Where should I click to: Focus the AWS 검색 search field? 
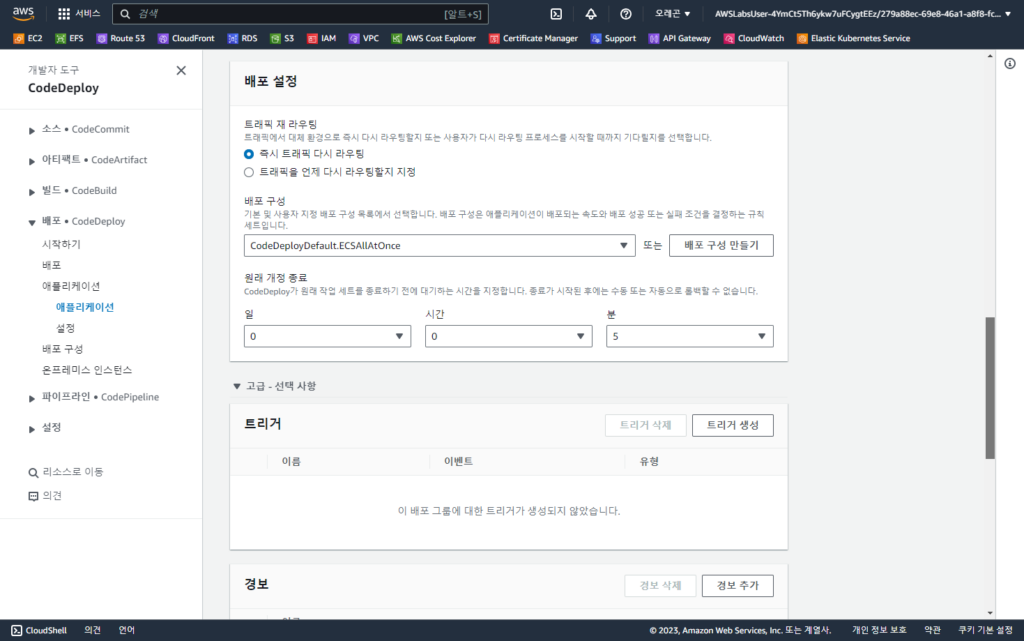coord(300,14)
